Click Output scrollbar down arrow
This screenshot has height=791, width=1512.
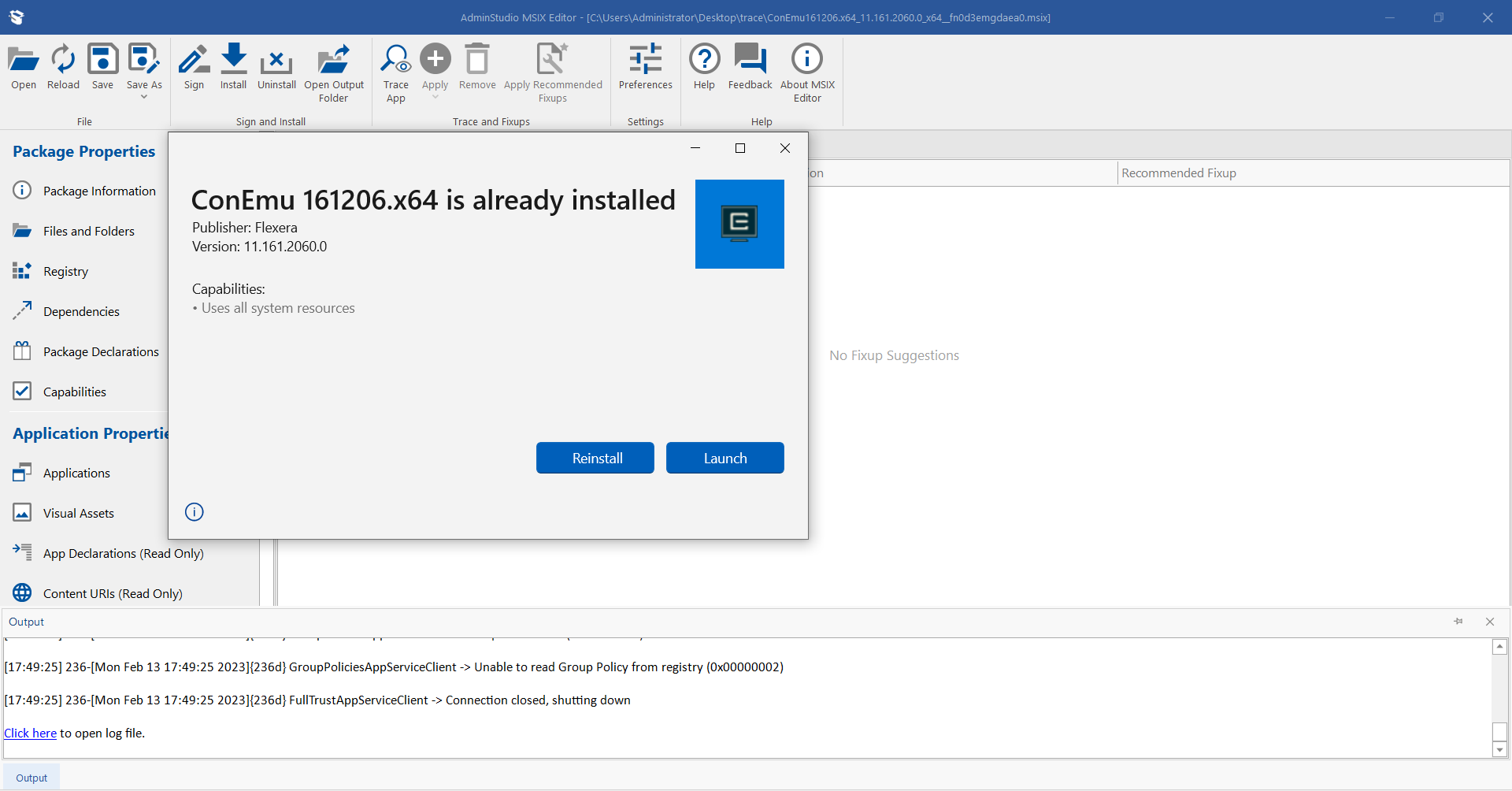1500,750
